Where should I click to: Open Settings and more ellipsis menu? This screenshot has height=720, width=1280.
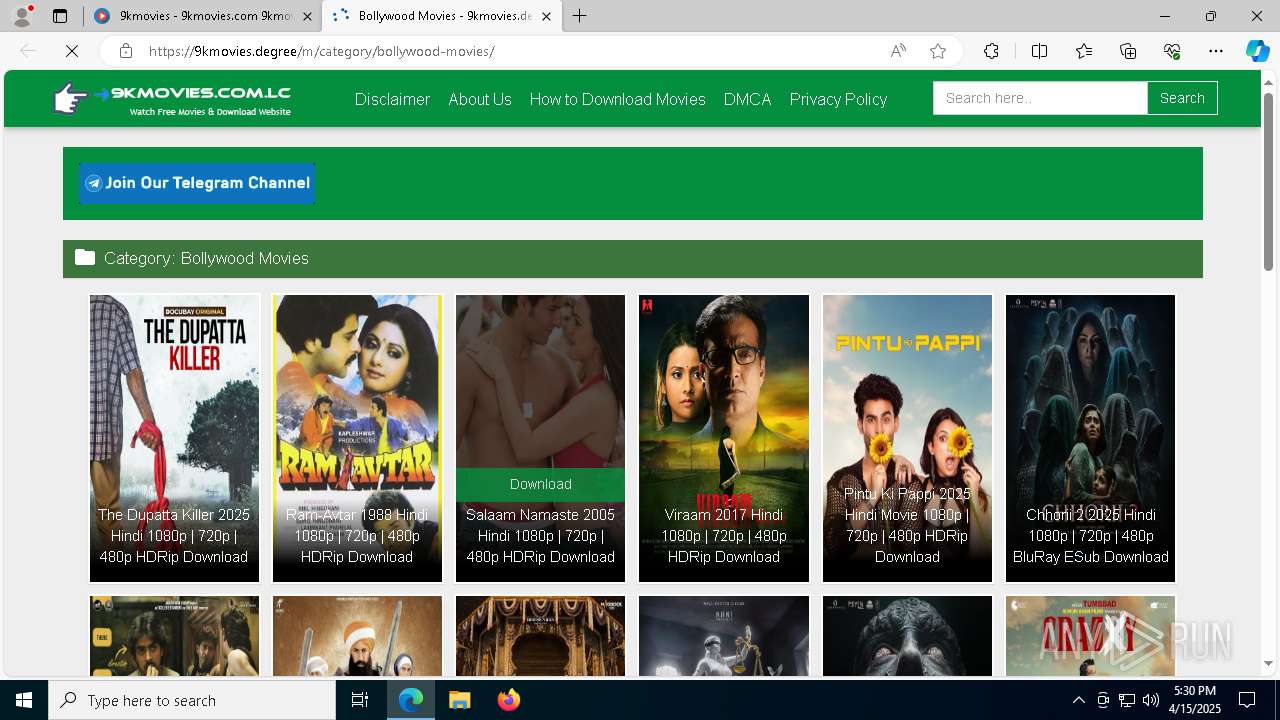coord(1216,51)
